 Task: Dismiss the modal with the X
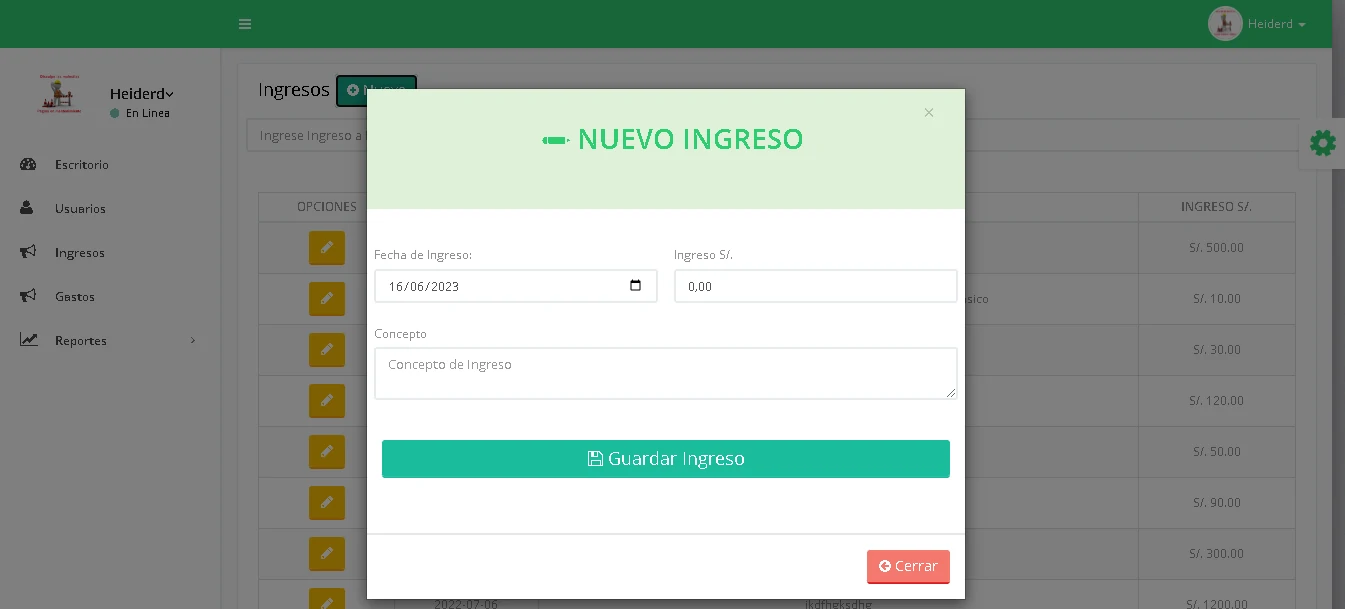(928, 112)
